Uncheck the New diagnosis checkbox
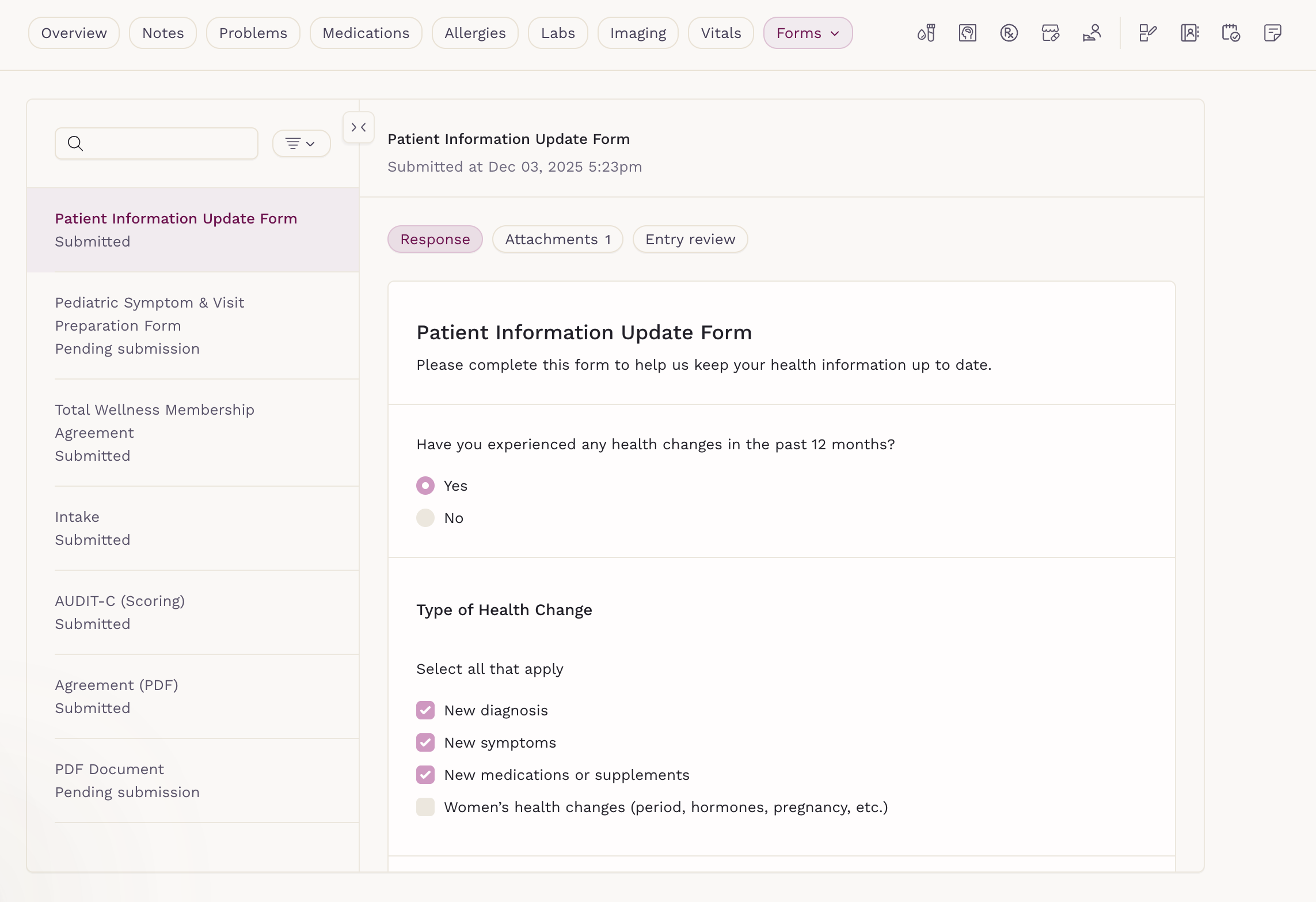1316x902 pixels. 425,710
